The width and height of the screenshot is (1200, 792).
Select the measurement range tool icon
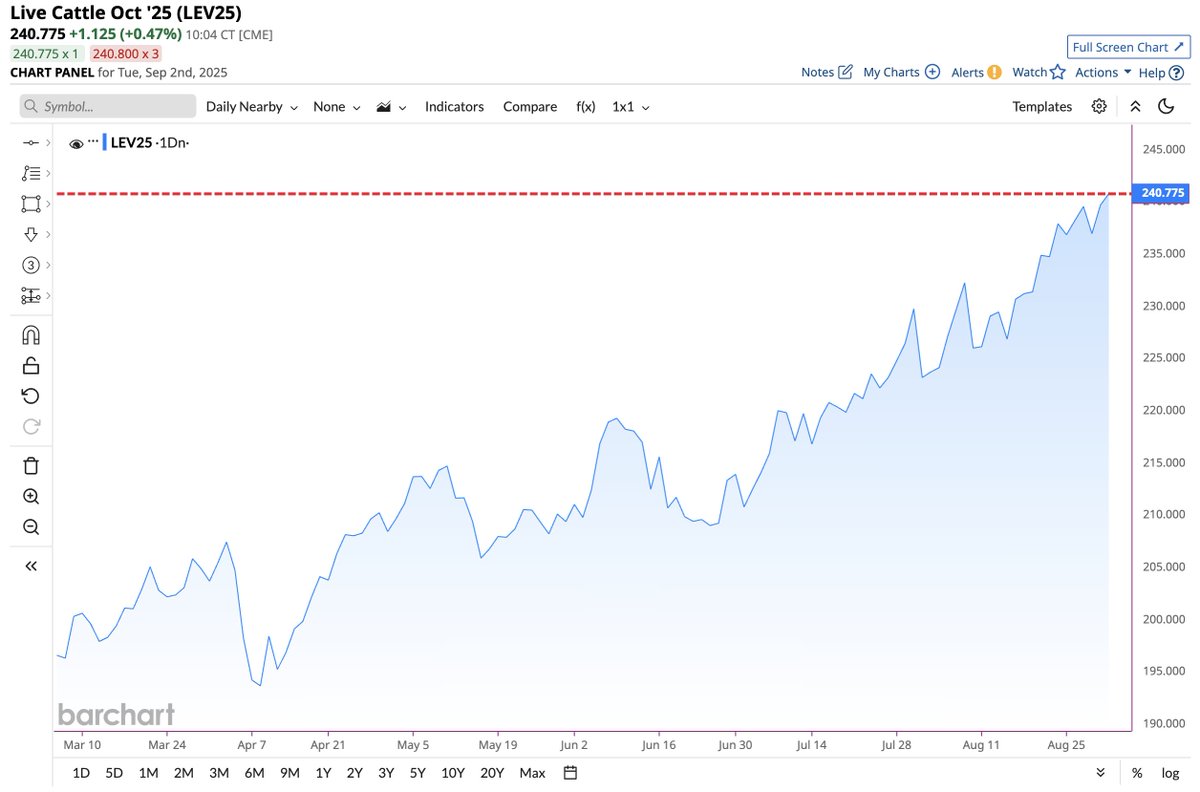(30, 296)
